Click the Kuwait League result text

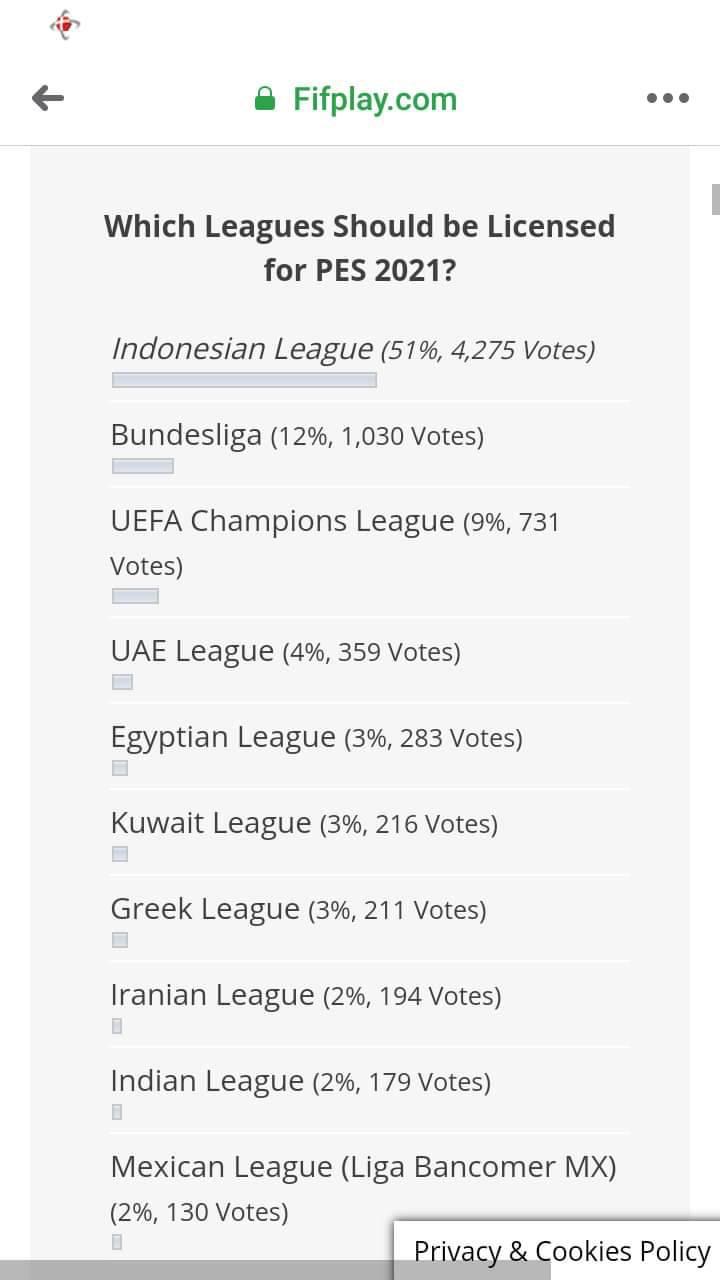pyautogui.click(x=304, y=823)
